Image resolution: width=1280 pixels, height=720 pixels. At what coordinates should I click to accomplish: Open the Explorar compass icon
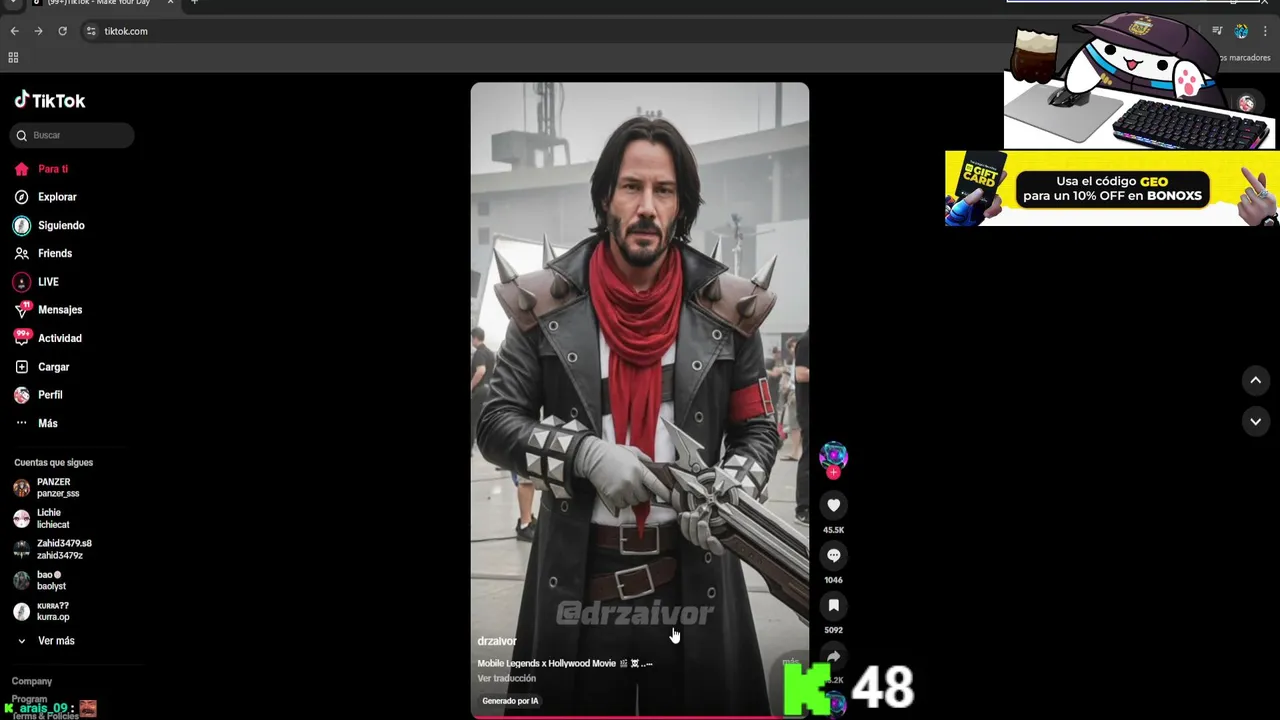pyautogui.click(x=21, y=197)
